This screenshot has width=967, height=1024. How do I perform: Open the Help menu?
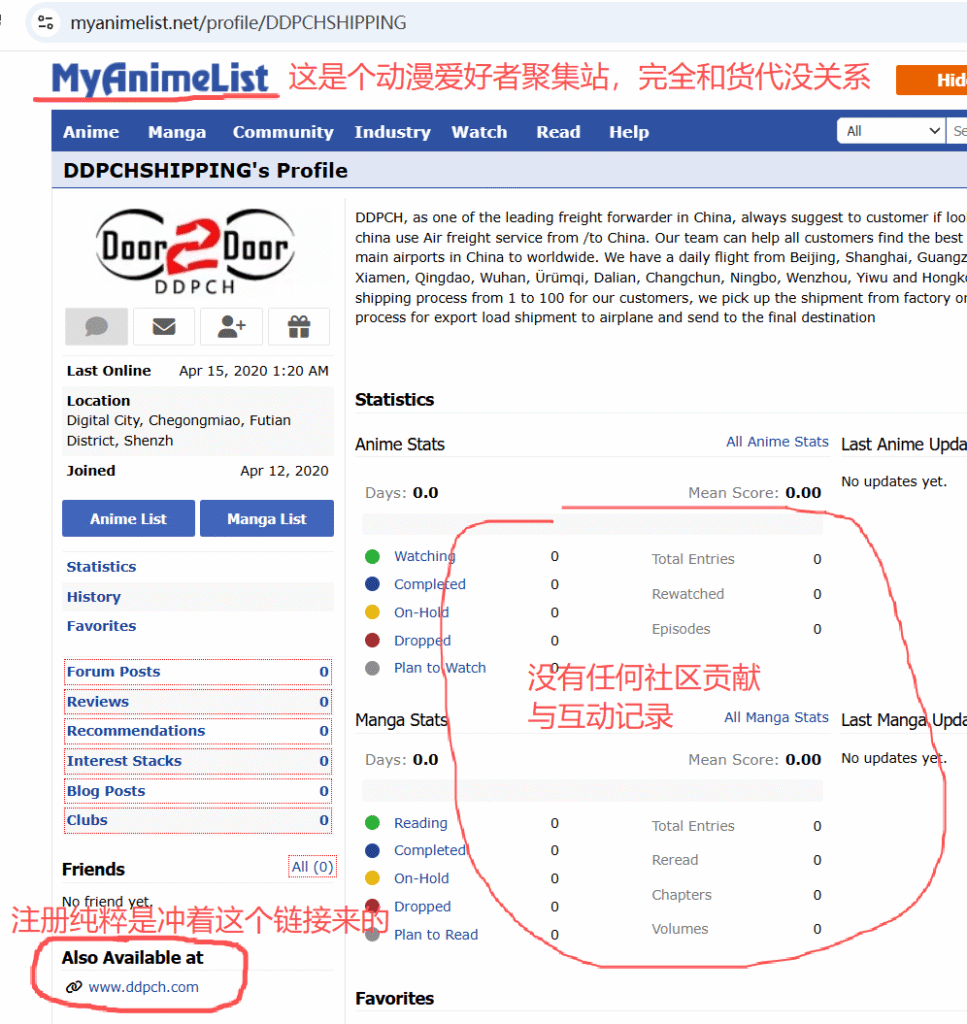point(629,132)
